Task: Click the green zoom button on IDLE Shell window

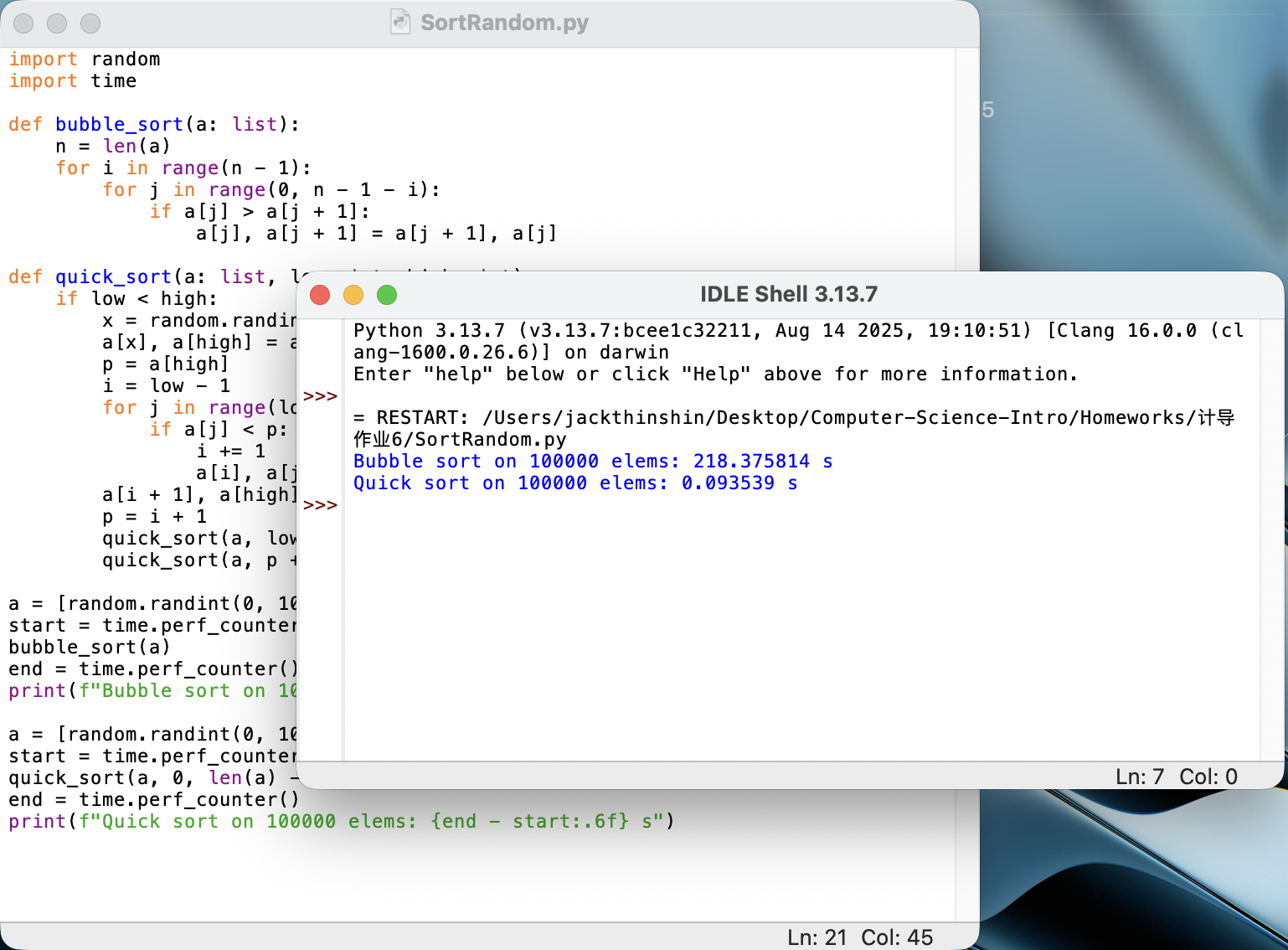Action: [387, 295]
